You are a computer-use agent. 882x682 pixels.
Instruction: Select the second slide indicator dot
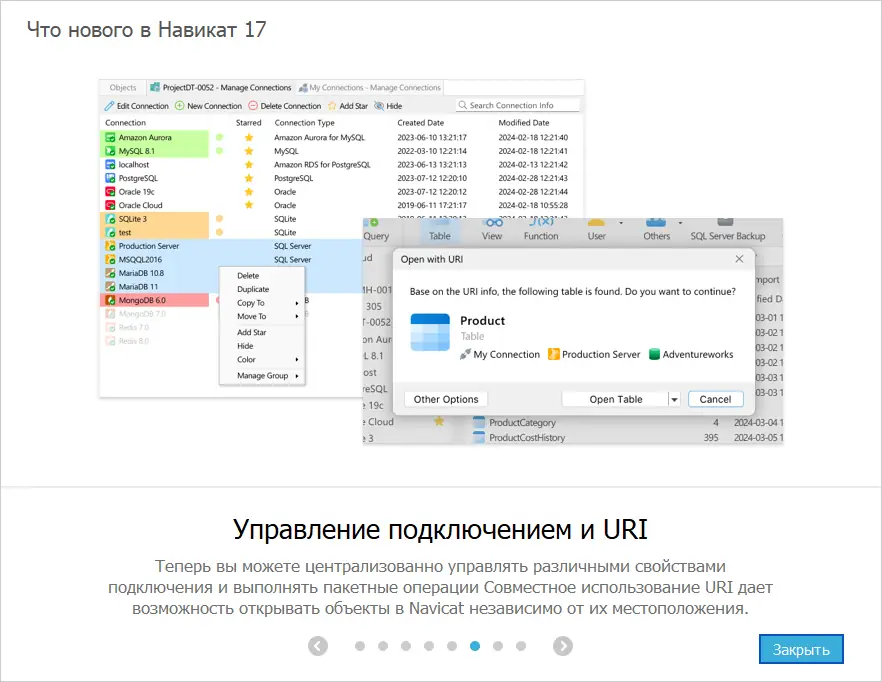383,646
